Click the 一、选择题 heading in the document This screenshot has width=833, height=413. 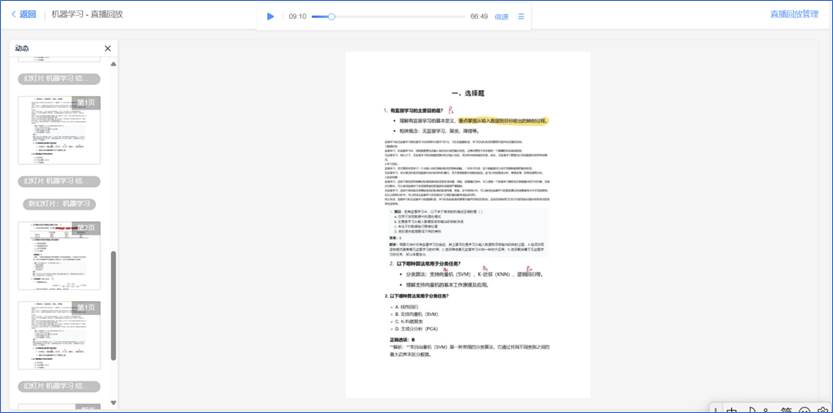(469, 92)
